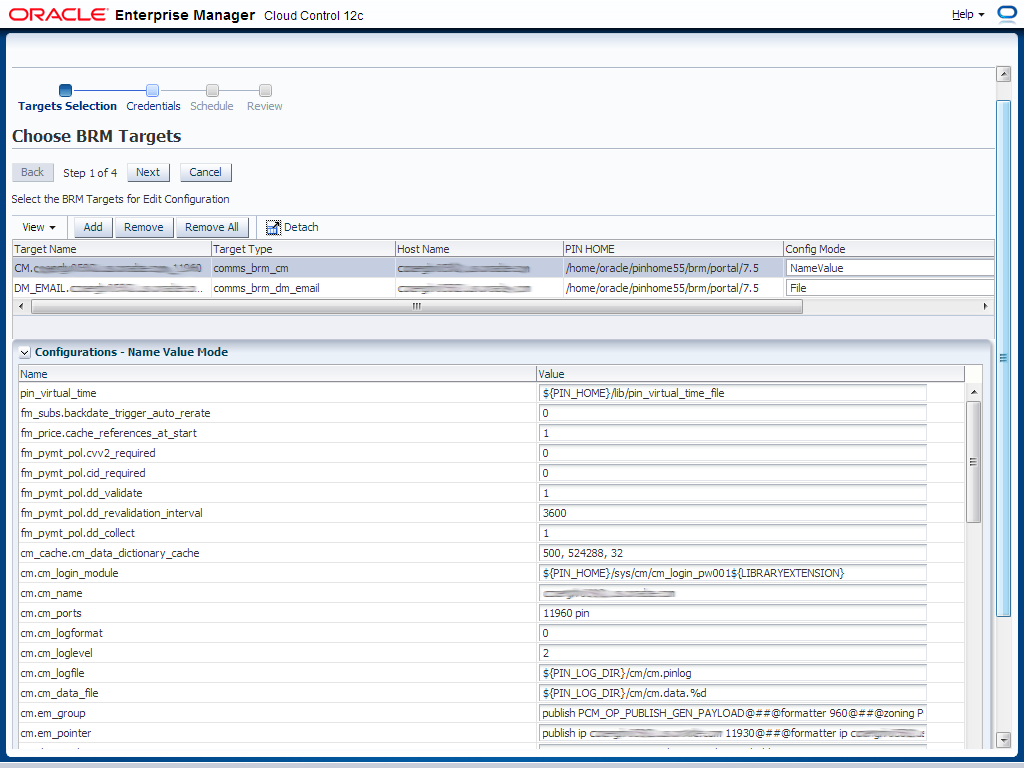The image size is (1024, 768).
Task: Edit the pin_virtual_time value field
Action: [733, 393]
